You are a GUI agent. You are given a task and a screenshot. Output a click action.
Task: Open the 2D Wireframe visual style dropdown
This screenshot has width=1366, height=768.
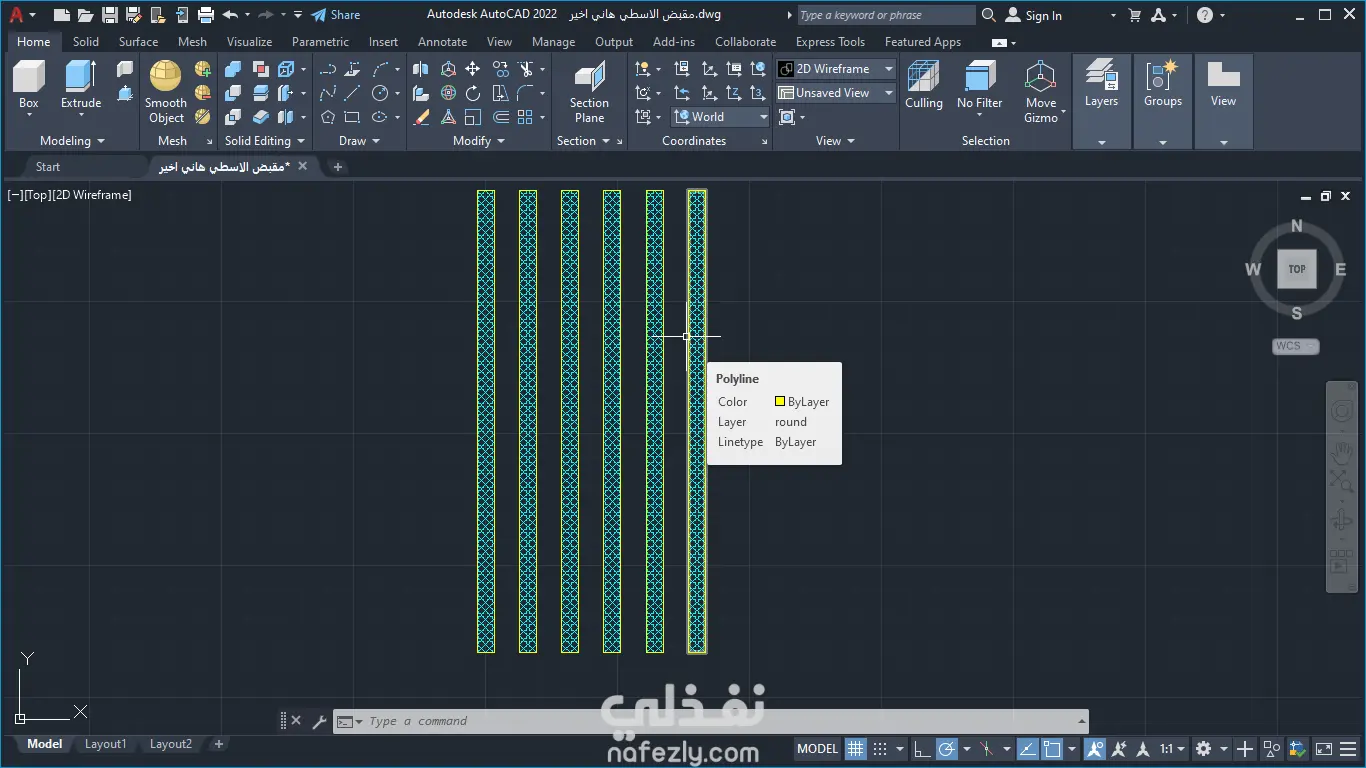click(x=836, y=69)
